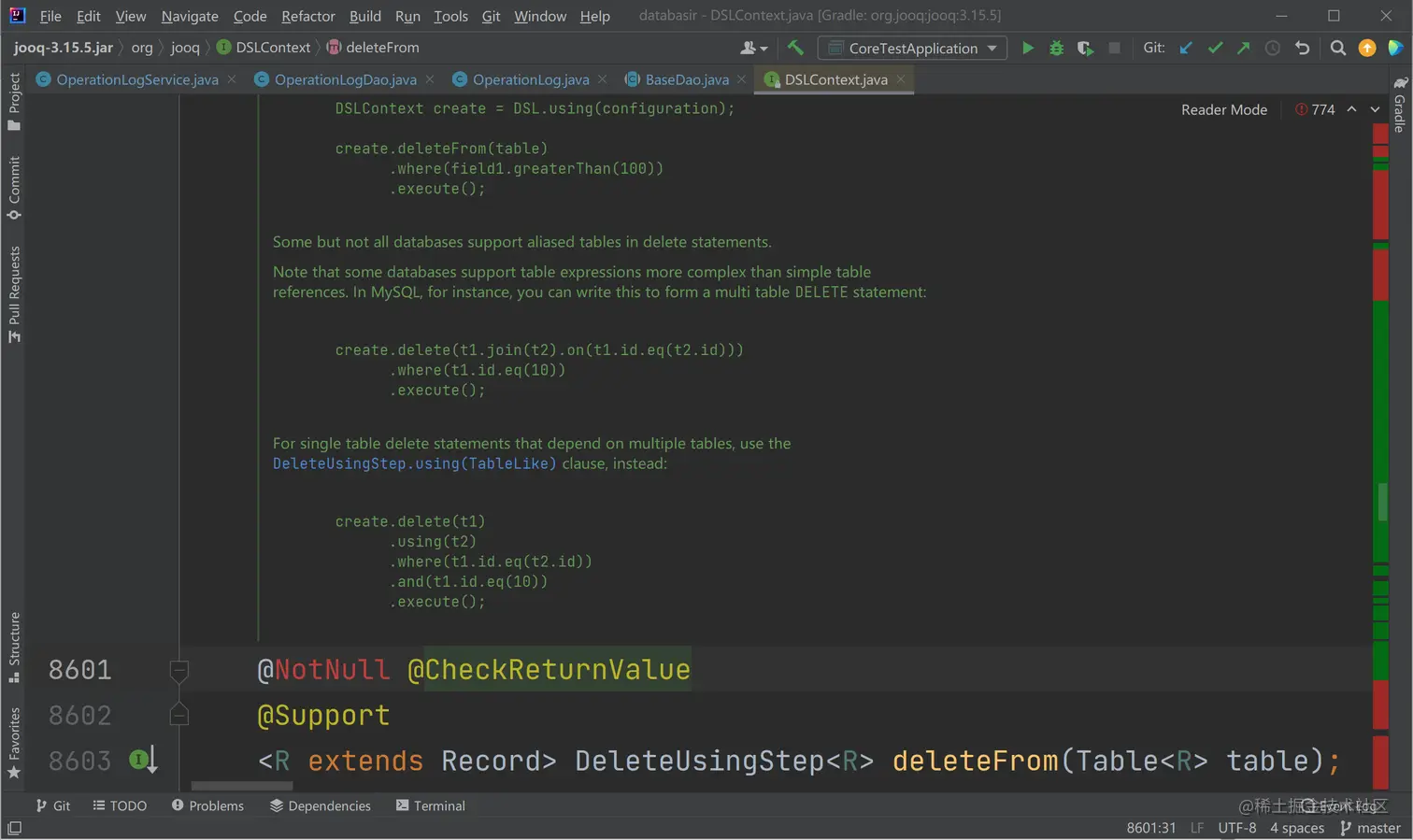Screen dimensions: 1413x840
Task: Open the LF line separator selector
Action: pos(1197,828)
